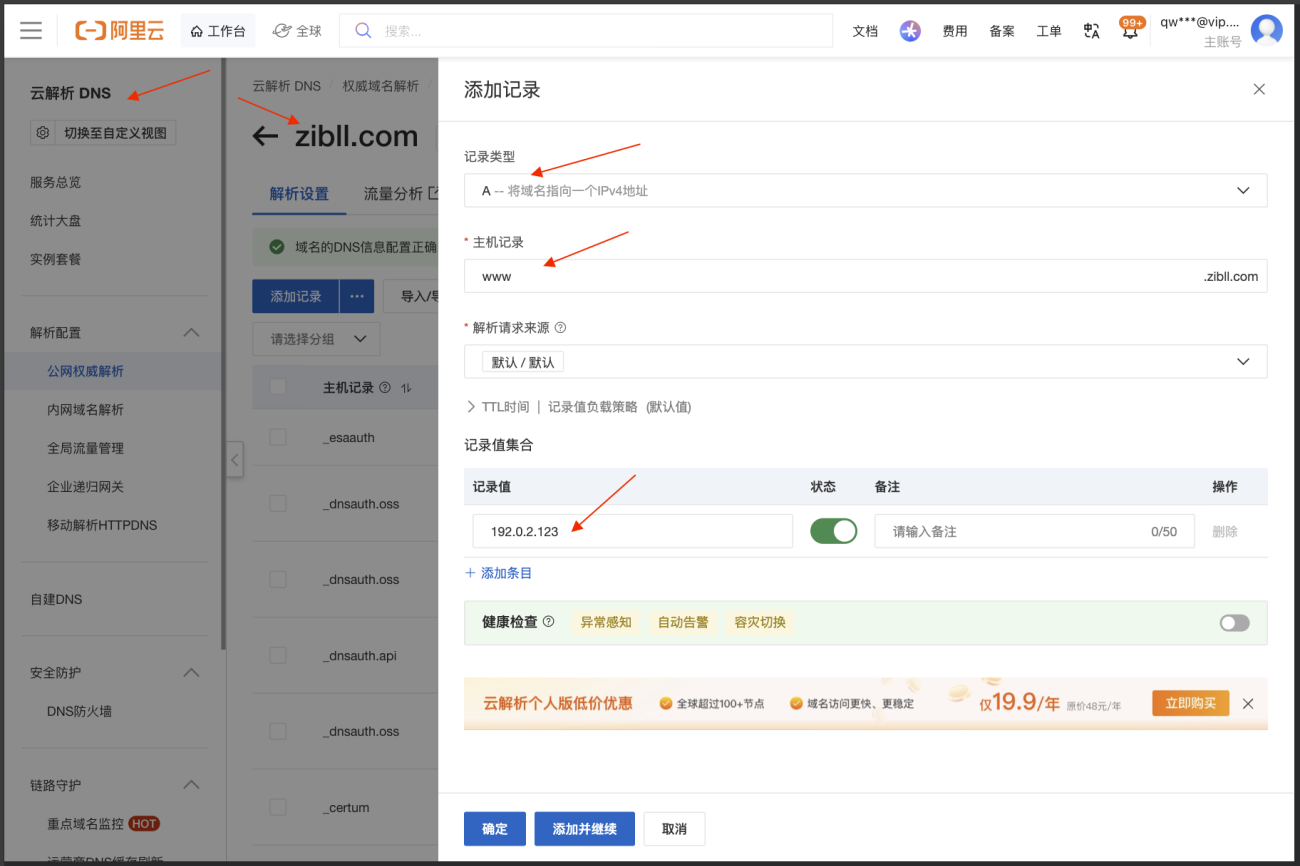Viewport: 1300px width, 866px height.
Task: Sort by 主机记录 column icon
Action: coord(406,387)
